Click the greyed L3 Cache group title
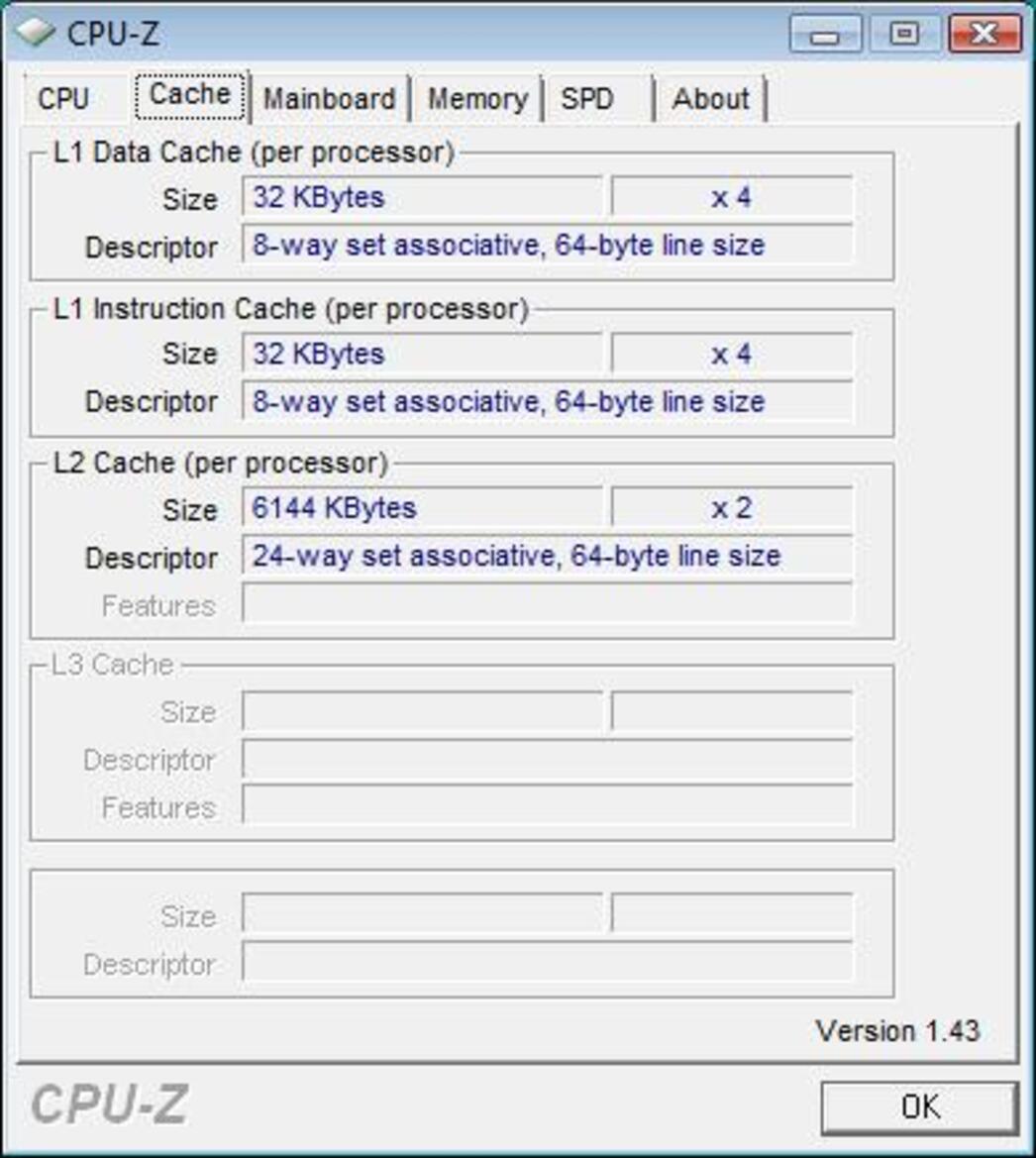 click(112, 665)
